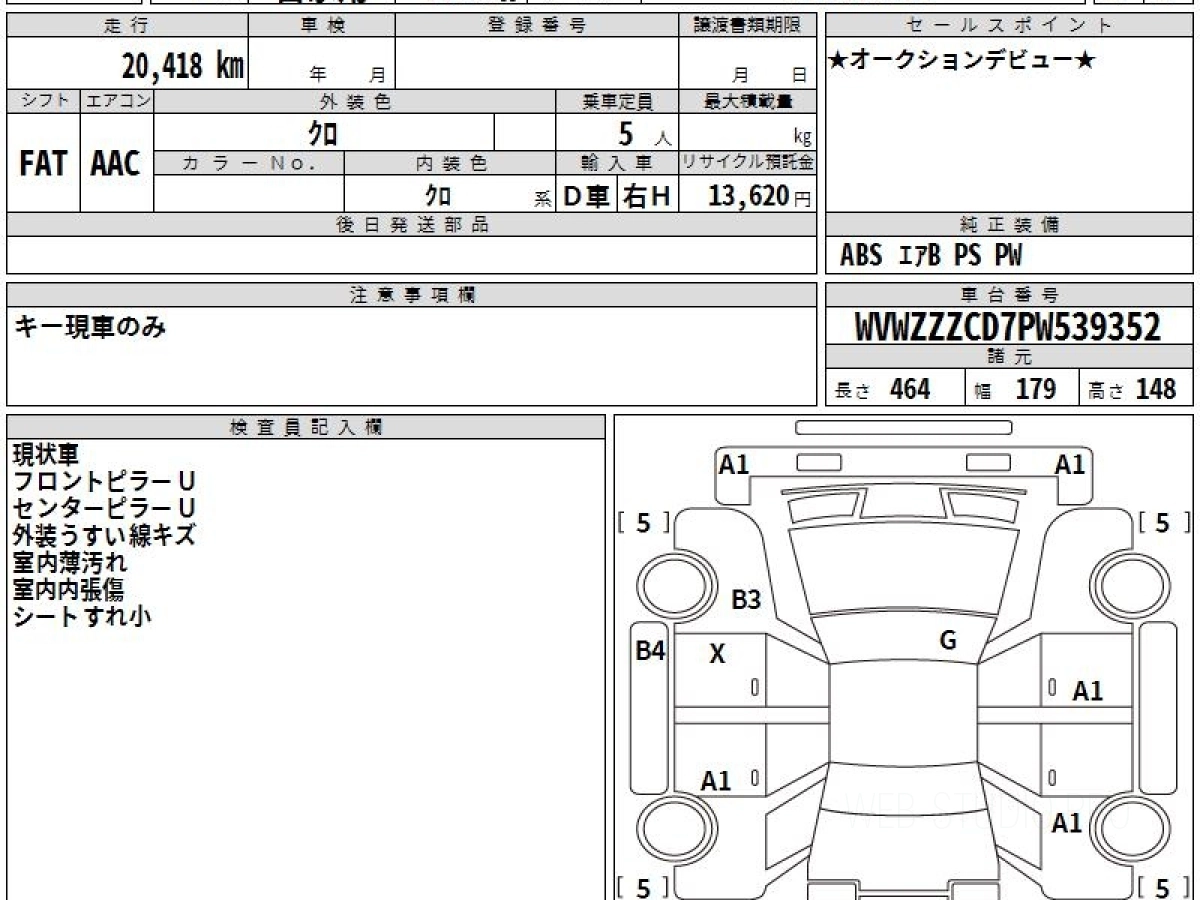Select the 走行 header cell
The image size is (1200, 900).
pyautogui.click(x=127, y=26)
